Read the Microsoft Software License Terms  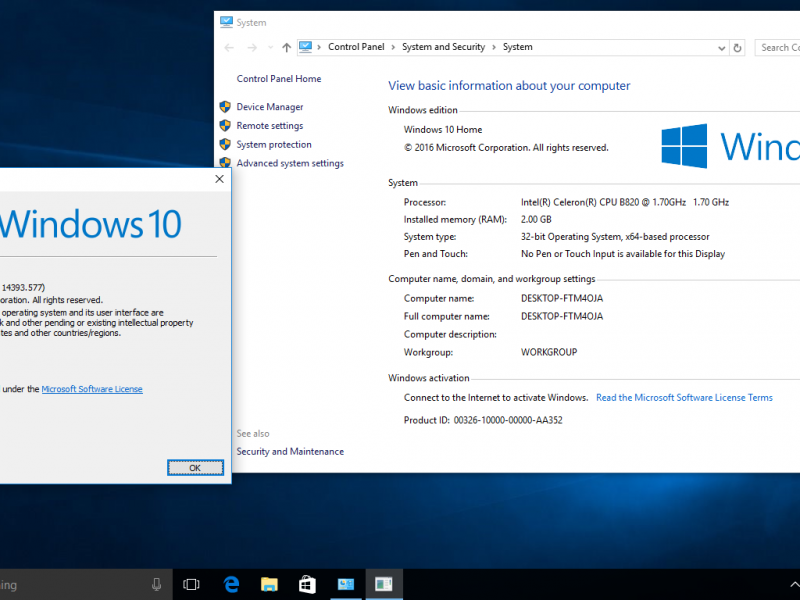pyautogui.click(x=684, y=397)
